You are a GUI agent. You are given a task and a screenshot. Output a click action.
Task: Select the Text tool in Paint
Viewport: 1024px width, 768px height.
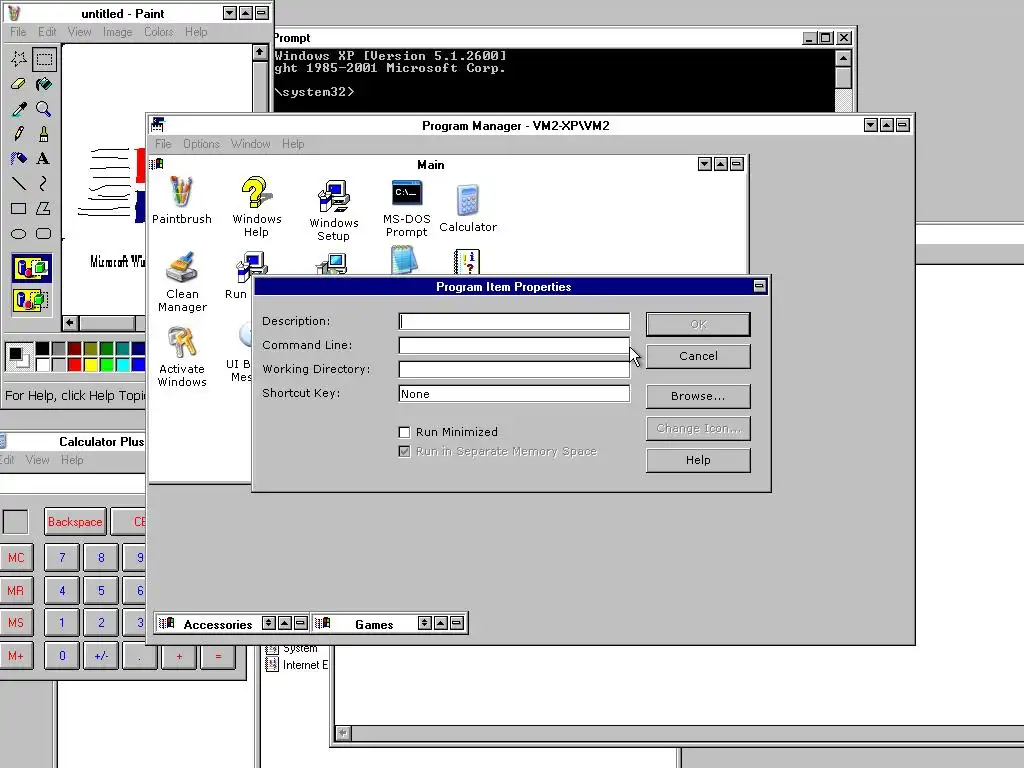coord(44,159)
